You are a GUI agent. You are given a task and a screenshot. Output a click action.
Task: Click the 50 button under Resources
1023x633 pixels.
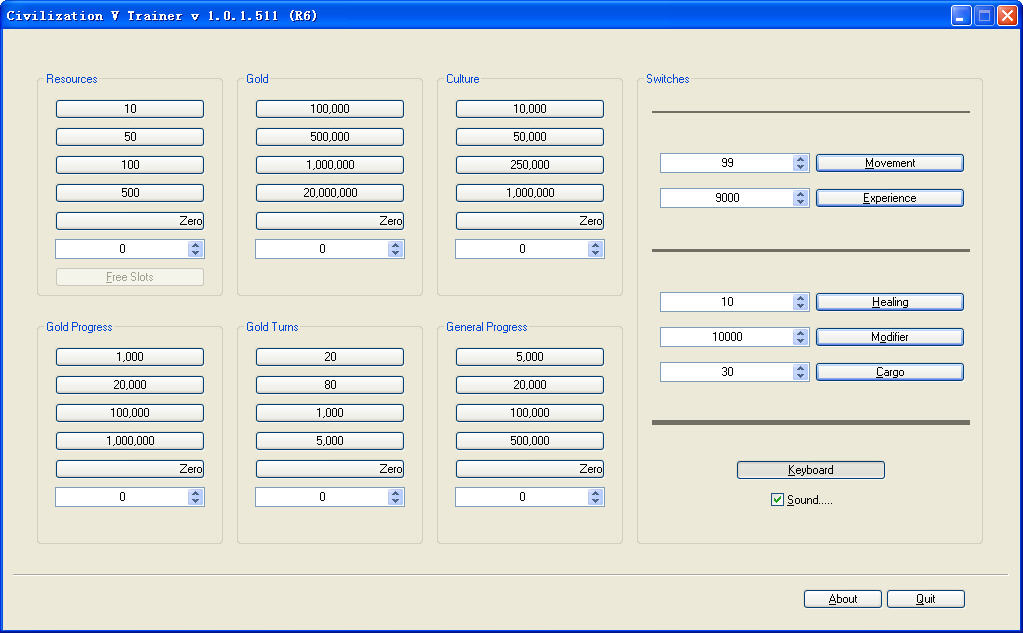(130, 137)
